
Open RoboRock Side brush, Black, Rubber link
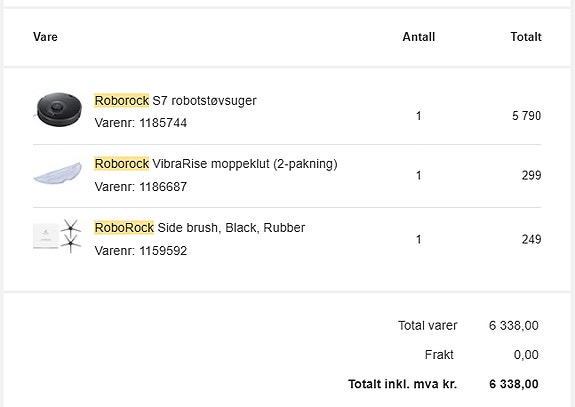pos(199,228)
